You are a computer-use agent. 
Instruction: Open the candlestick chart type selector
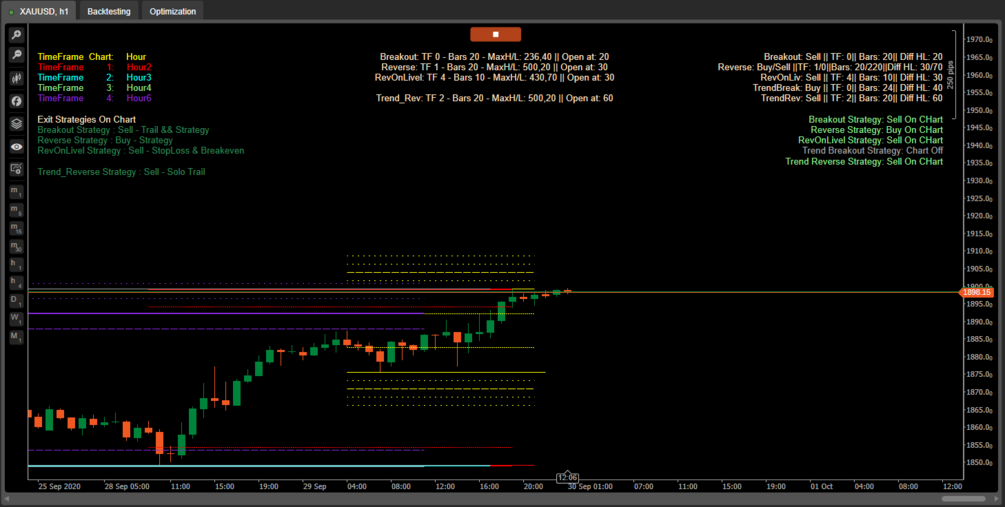pyautogui.click(x=17, y=78)
